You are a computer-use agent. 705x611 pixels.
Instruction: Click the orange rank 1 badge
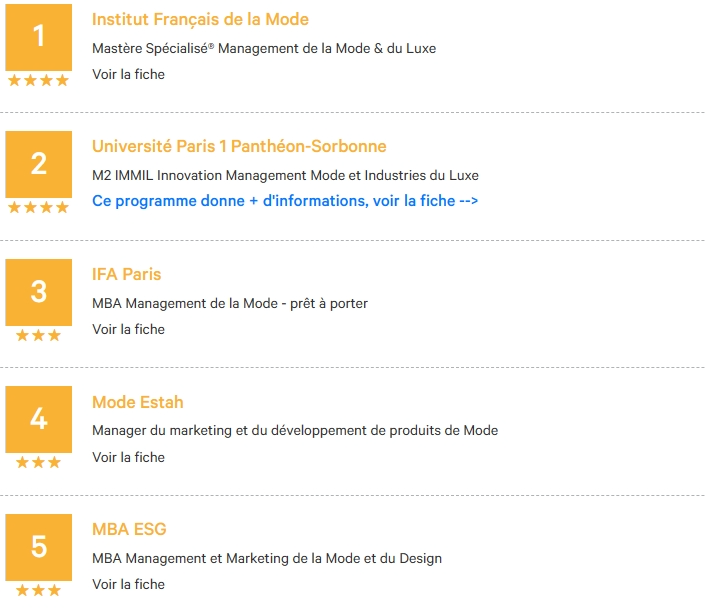click(x=39, y=37)
